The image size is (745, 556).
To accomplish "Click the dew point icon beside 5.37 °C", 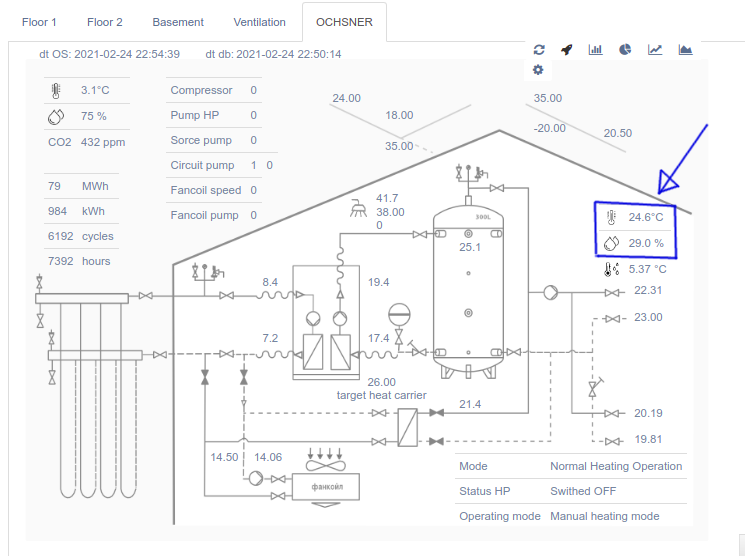I will point(611,269).
